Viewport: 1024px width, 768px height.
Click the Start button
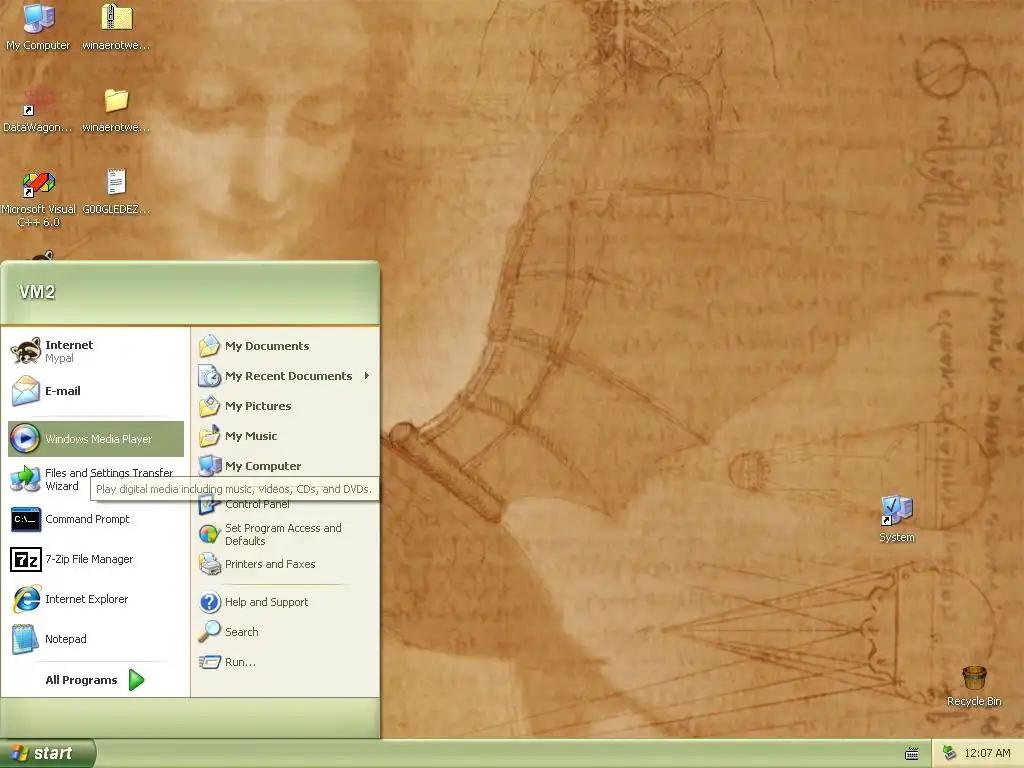tap(47, 753)
